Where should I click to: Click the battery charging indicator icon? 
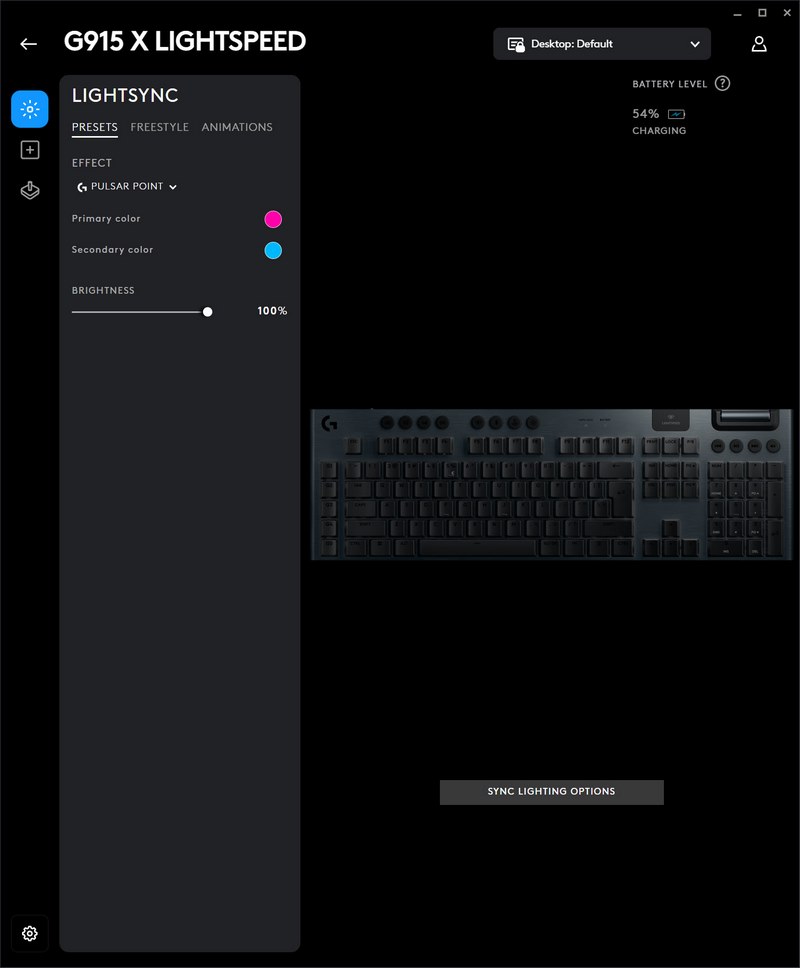click(x=676, y=114)
